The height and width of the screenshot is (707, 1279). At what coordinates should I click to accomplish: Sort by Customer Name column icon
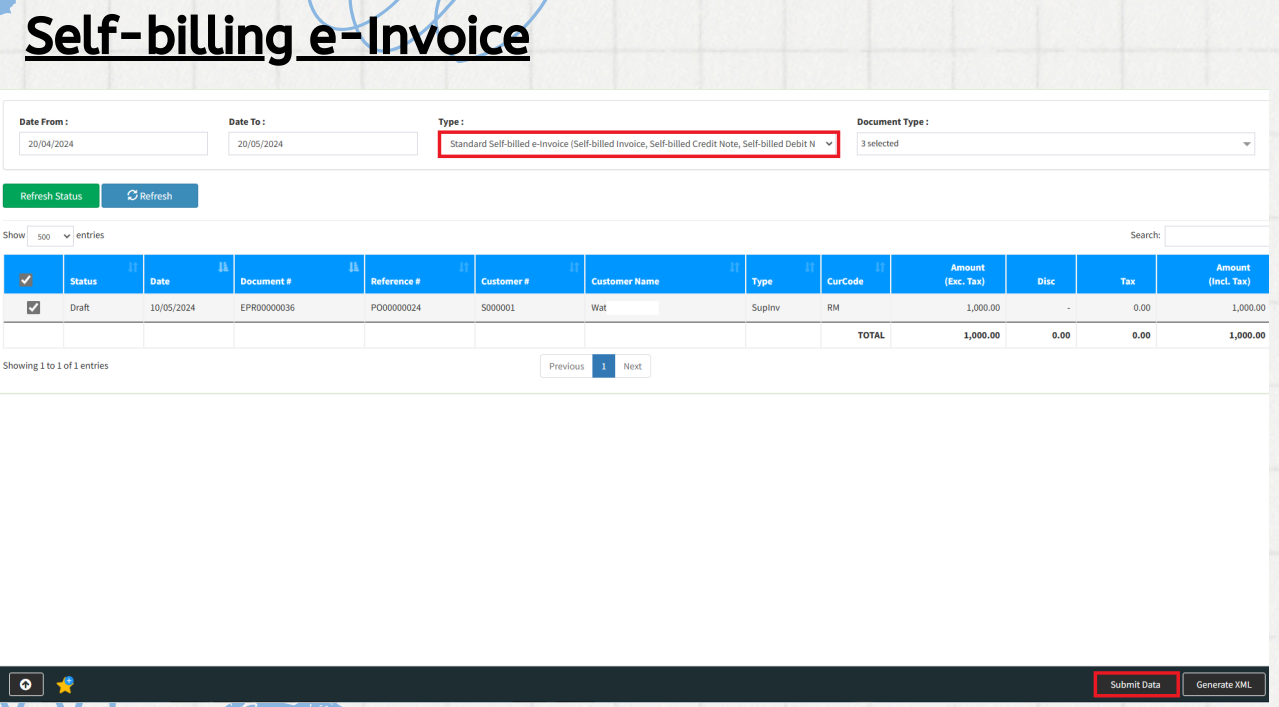(x=734, y=267)
